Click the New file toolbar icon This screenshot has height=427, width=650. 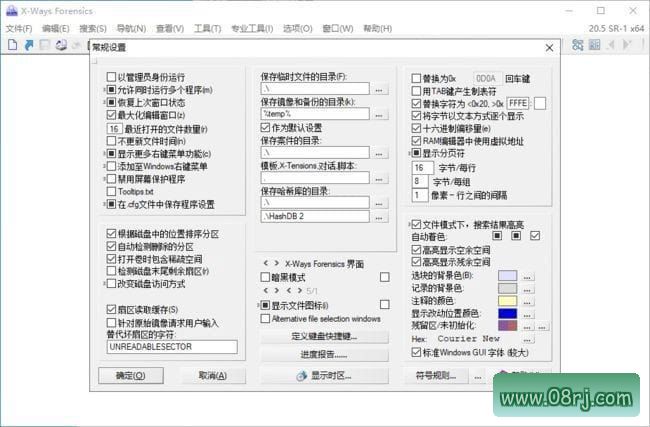(x=12, y=45)
